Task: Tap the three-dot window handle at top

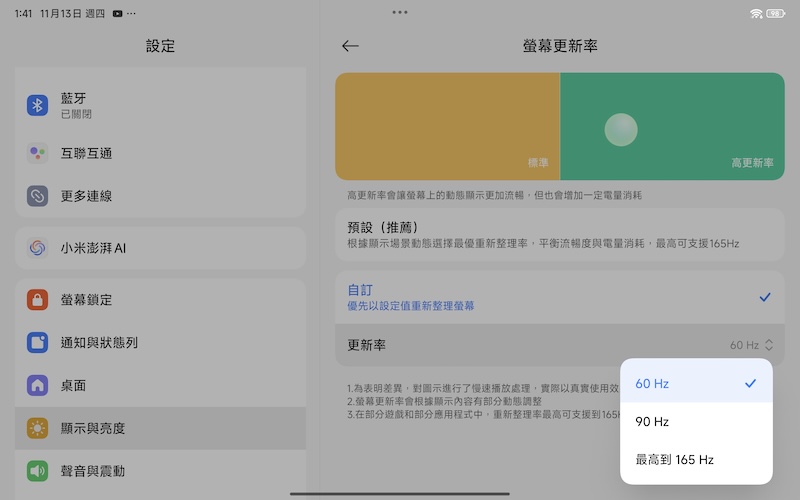Action: click(400, 12)
